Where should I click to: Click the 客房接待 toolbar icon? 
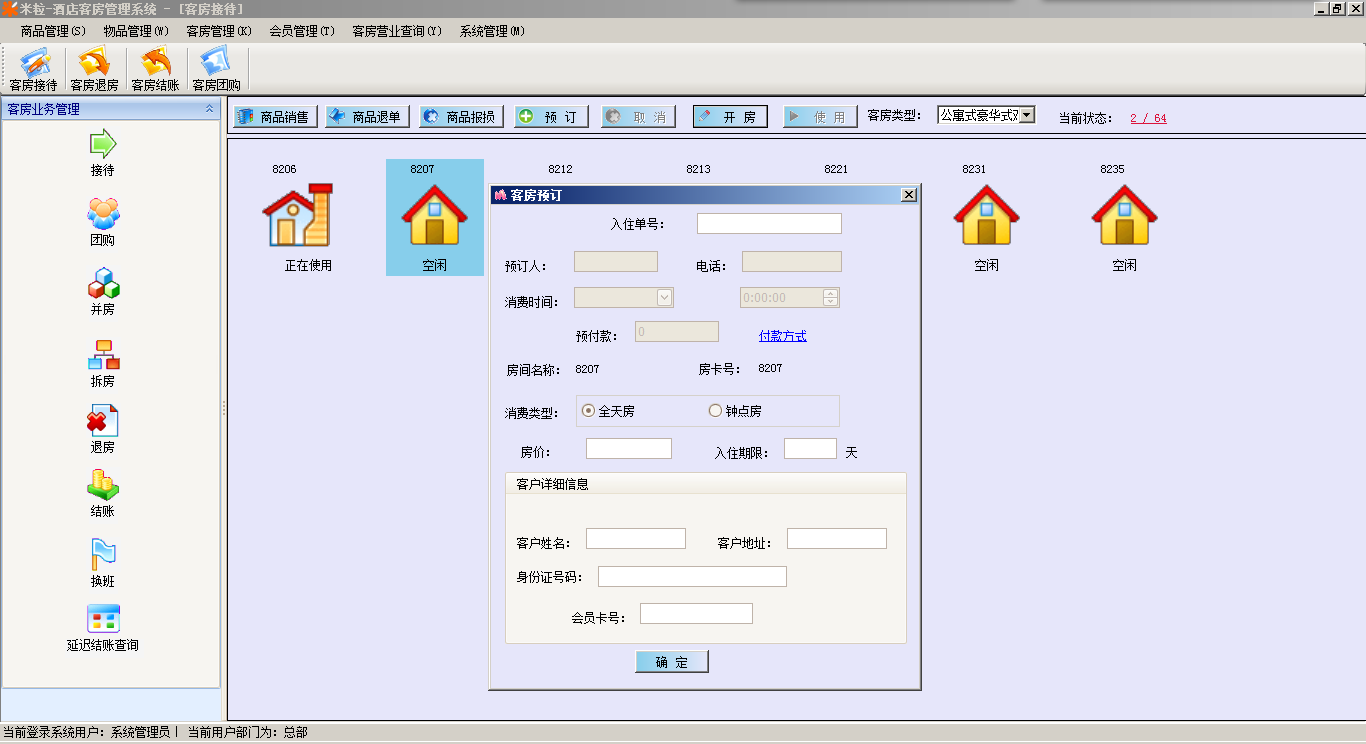tap(33, 63)
